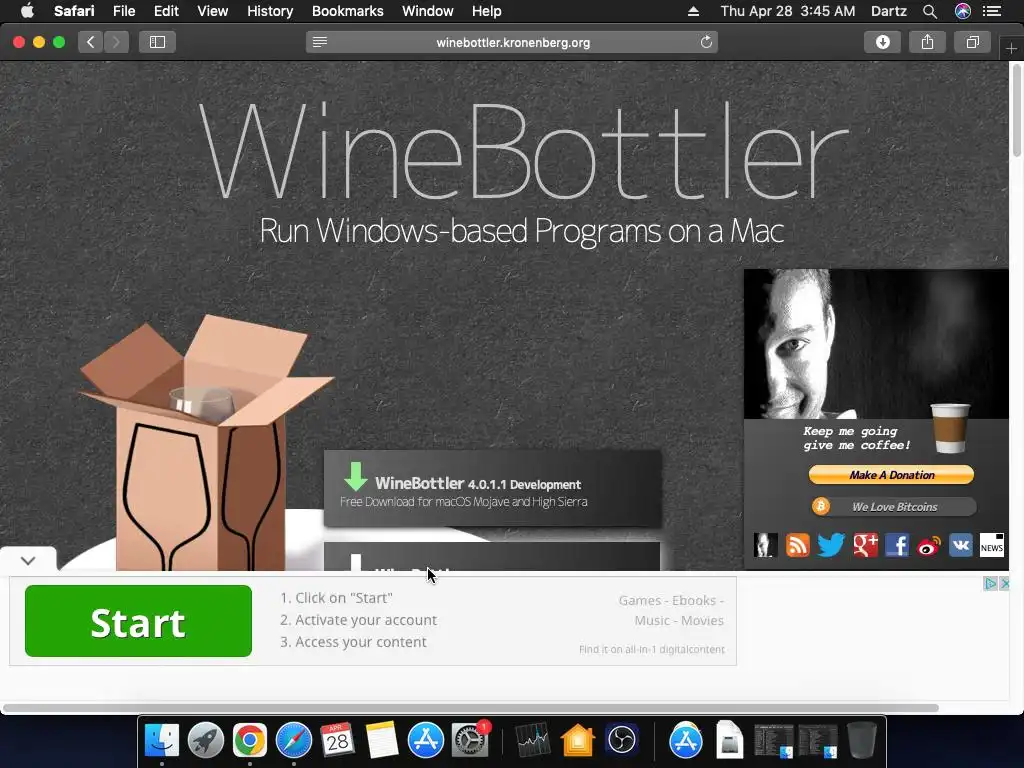Open Notification Center list icon
The height and width of the screenshot is (768, 1024).
click(992, 11)
